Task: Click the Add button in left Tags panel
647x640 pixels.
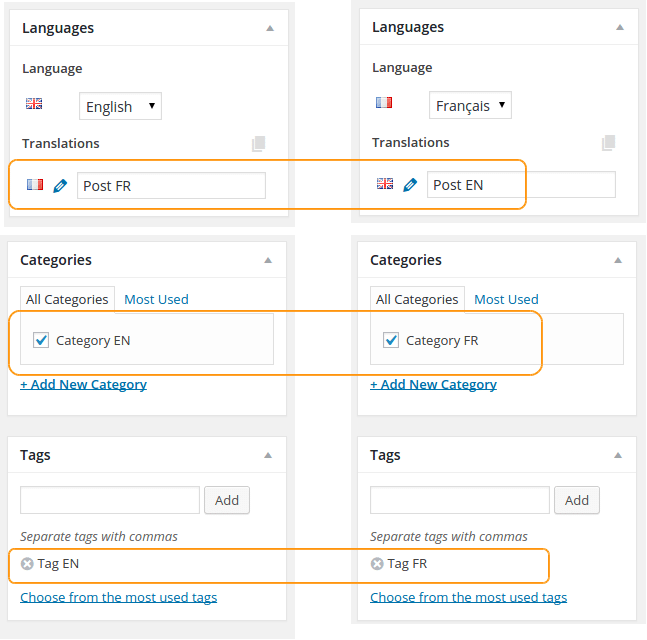Action: click(x=227, y=500)
